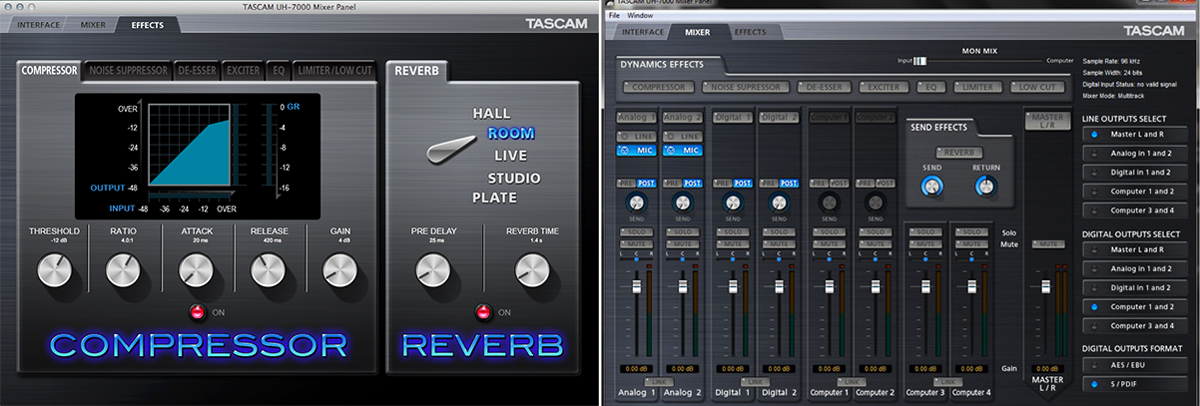Toggle the Reverb ON power light
Screen dimensions: 1200x406
tap(482, 311)
